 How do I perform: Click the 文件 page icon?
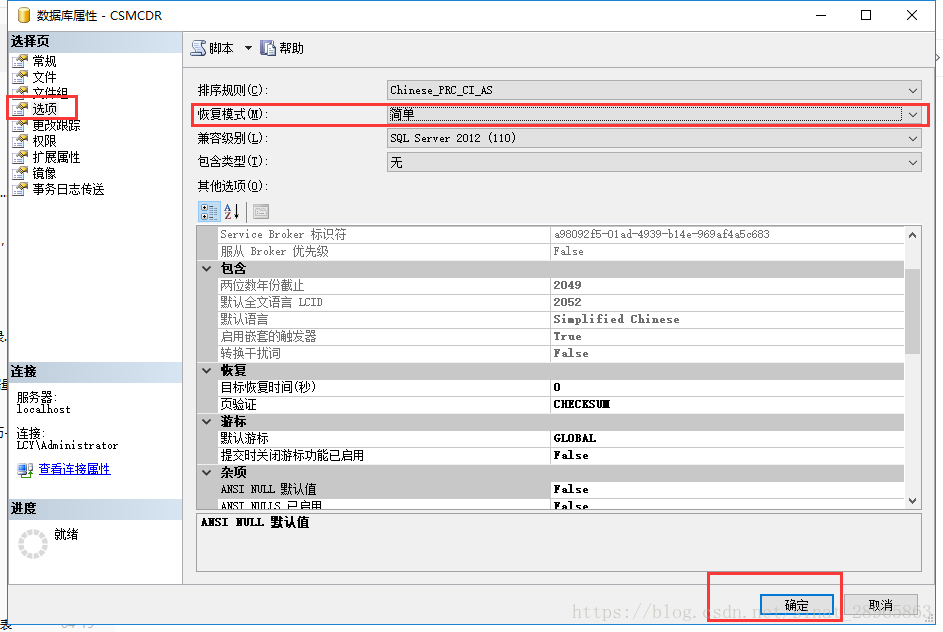[20, 77]
